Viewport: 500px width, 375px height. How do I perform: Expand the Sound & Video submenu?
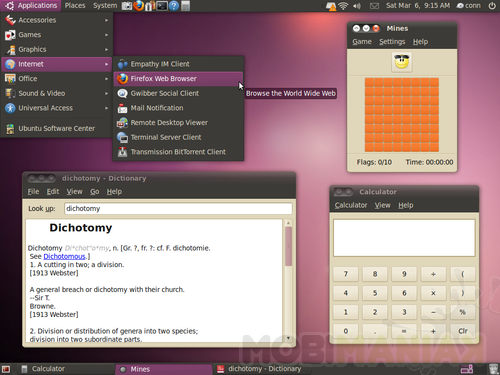pyautogui.click(x=57, y=93)
